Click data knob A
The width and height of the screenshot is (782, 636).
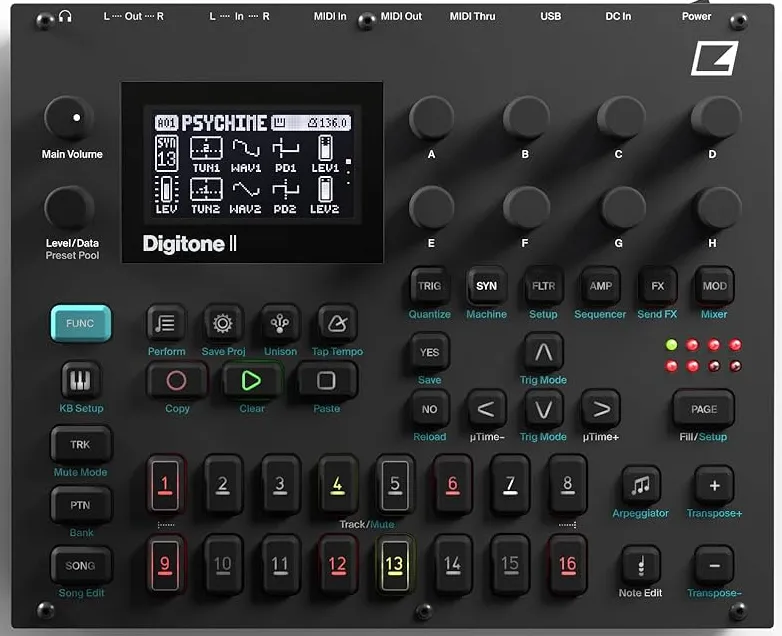pyautogui.click(x=431, y=119)
